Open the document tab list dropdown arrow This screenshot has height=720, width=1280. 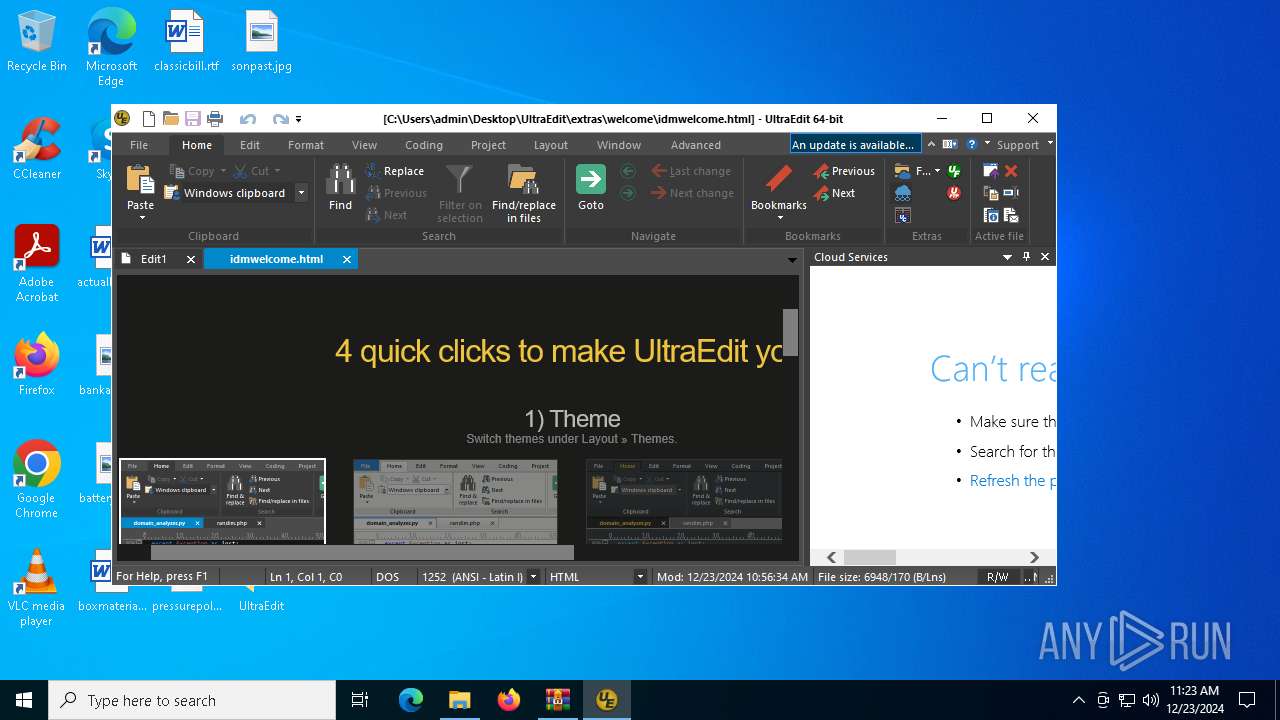[x=792, y=259]
